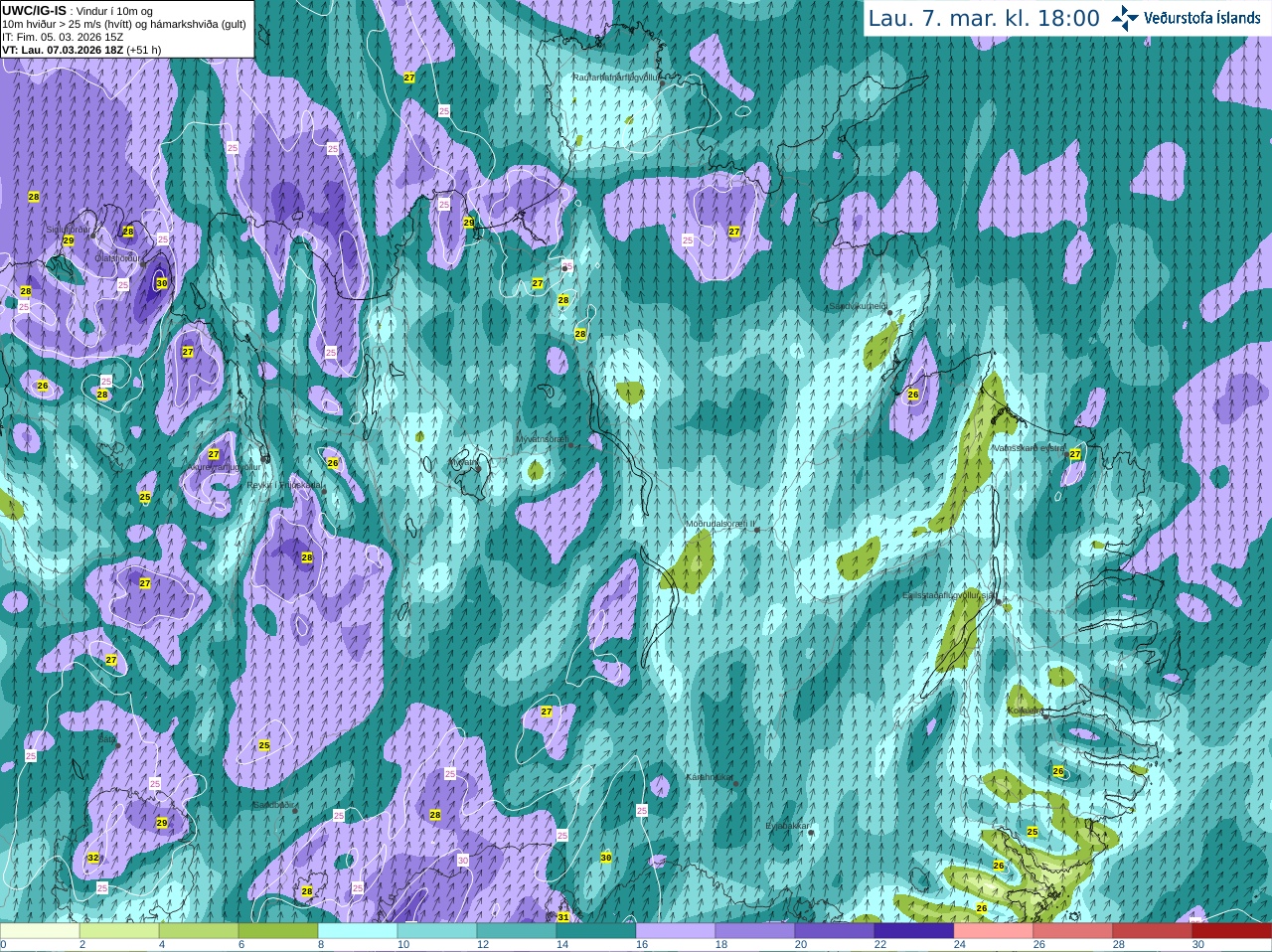Click the 6–8 m/s olive green legend swatch
Viewport: 1272px width, 952px height.
pyautogui.click(x=278, y=931)
